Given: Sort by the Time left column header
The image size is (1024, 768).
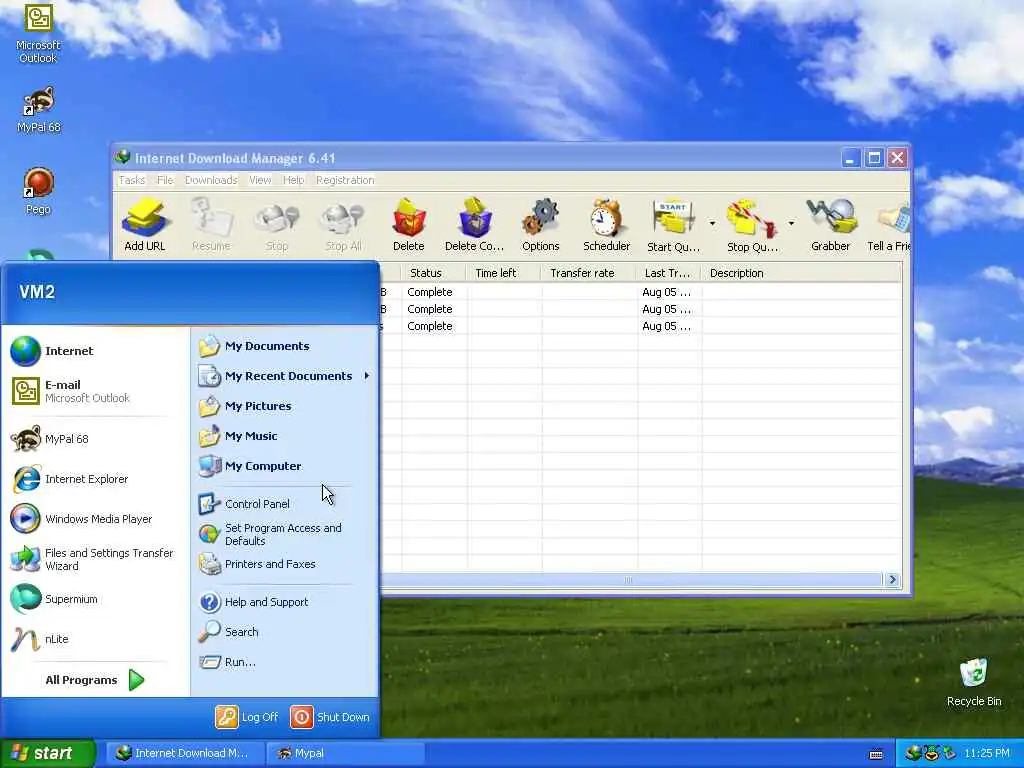Looking at the screenshot, I should [503, 273].
